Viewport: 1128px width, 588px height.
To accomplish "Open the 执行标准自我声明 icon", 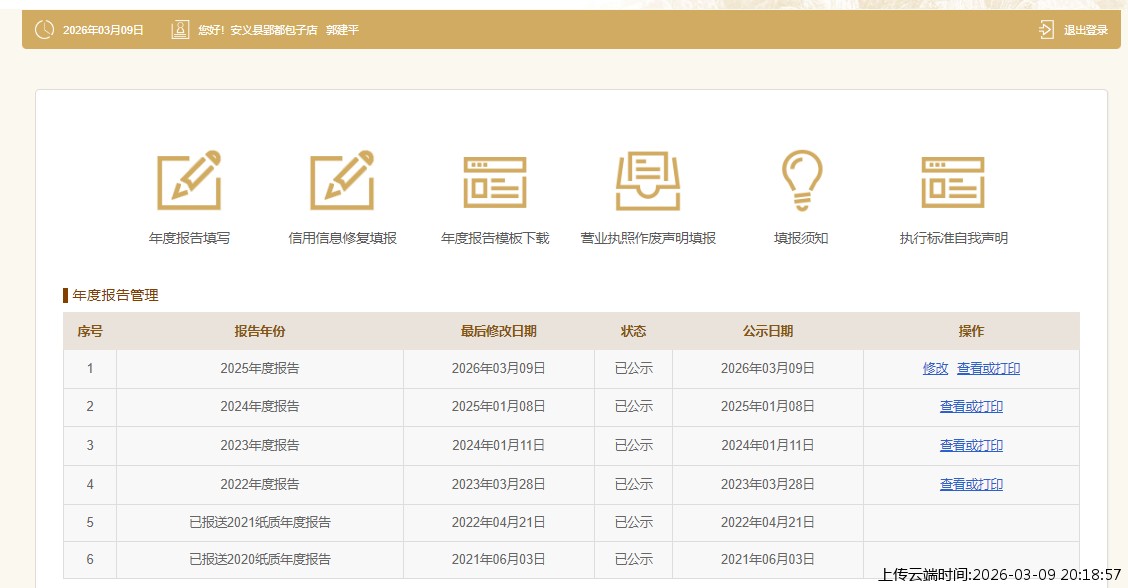I will (953, 181).
